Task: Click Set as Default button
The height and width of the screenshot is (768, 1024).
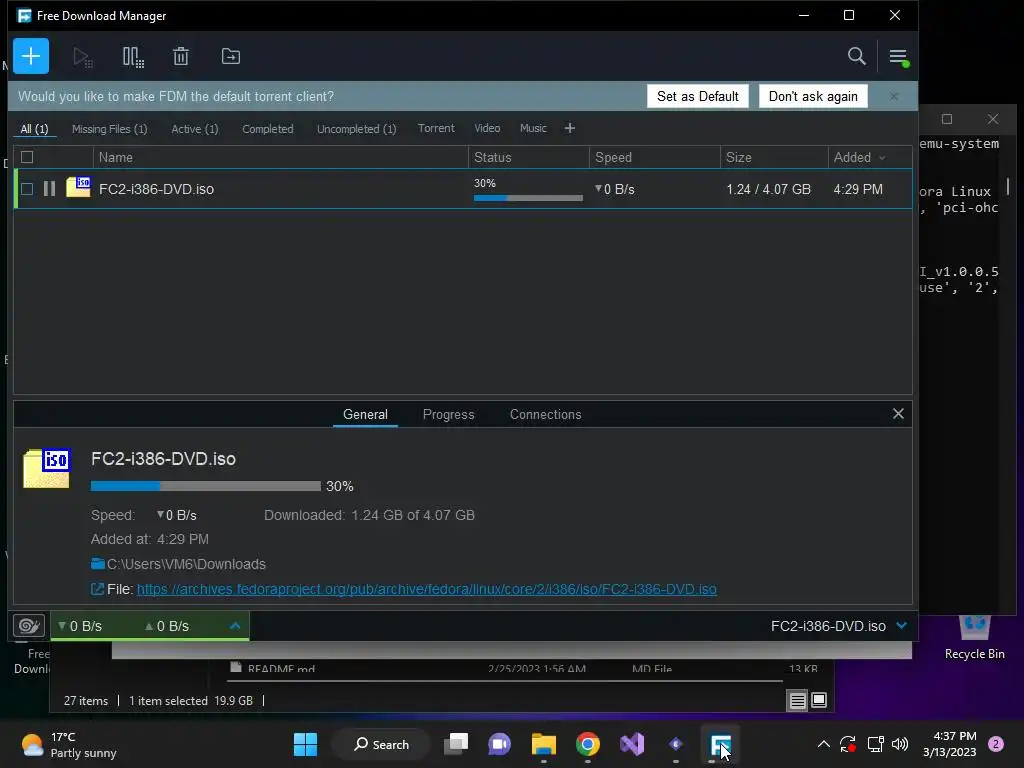Action: (697, 96)
